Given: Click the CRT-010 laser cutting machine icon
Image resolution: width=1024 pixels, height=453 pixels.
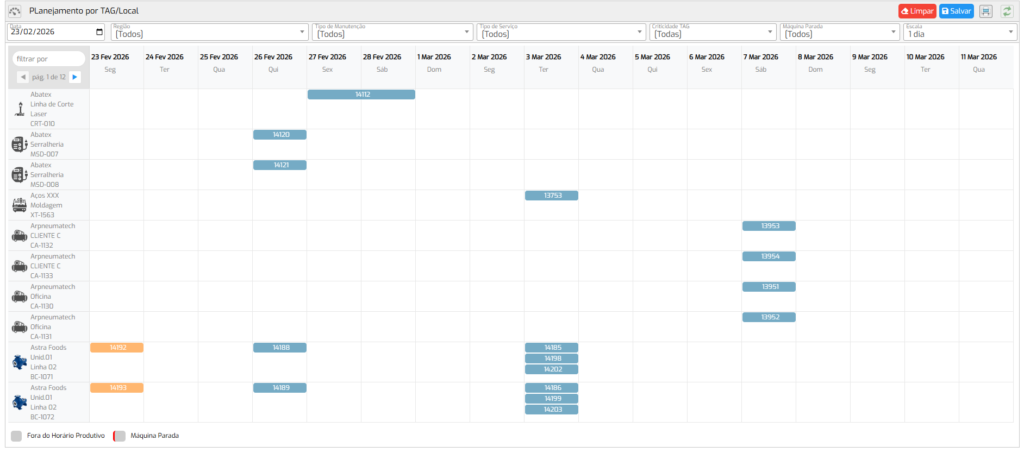Looking at the screenshot, I should [x=19, y=109].
